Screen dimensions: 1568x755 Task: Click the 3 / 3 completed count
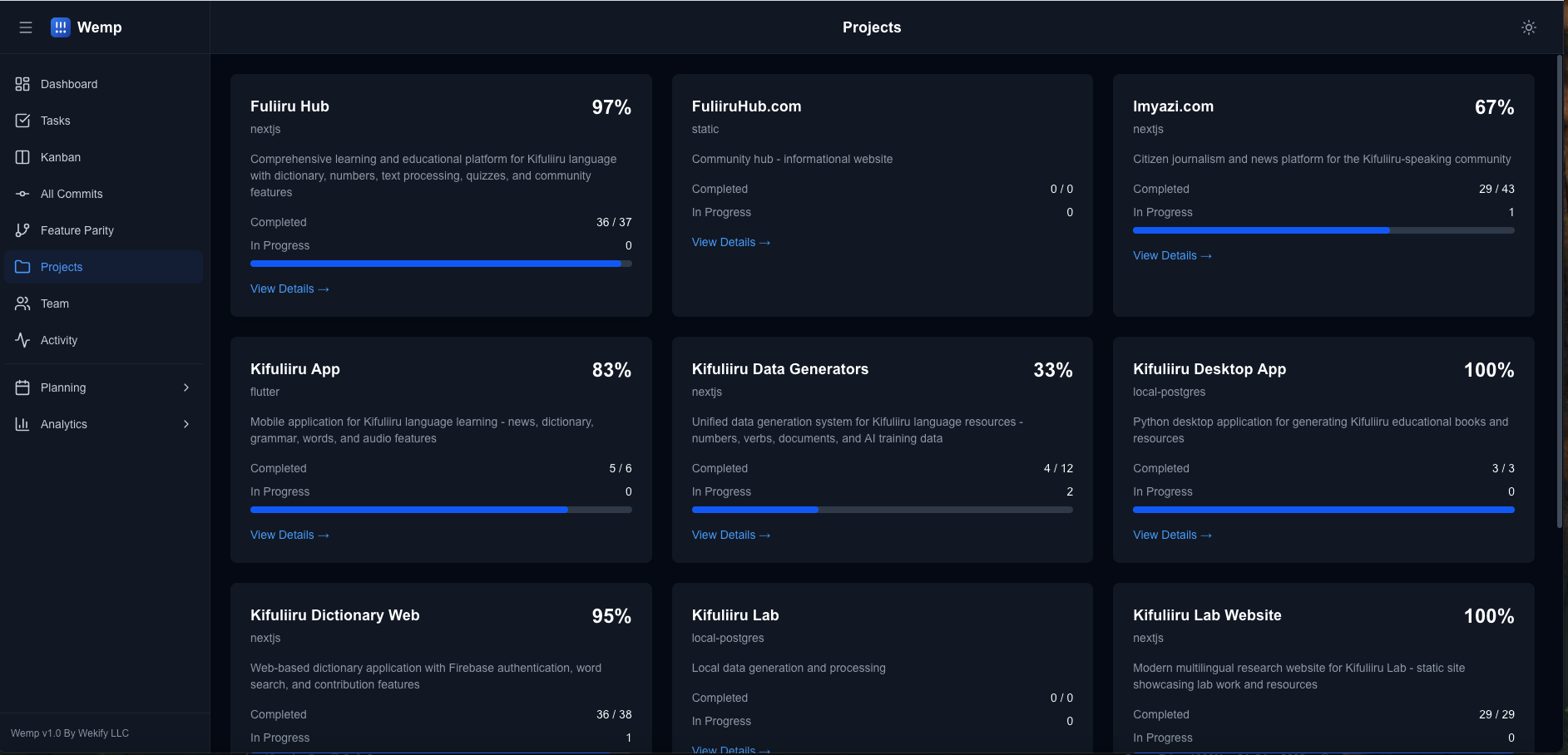coord(1503,468)
